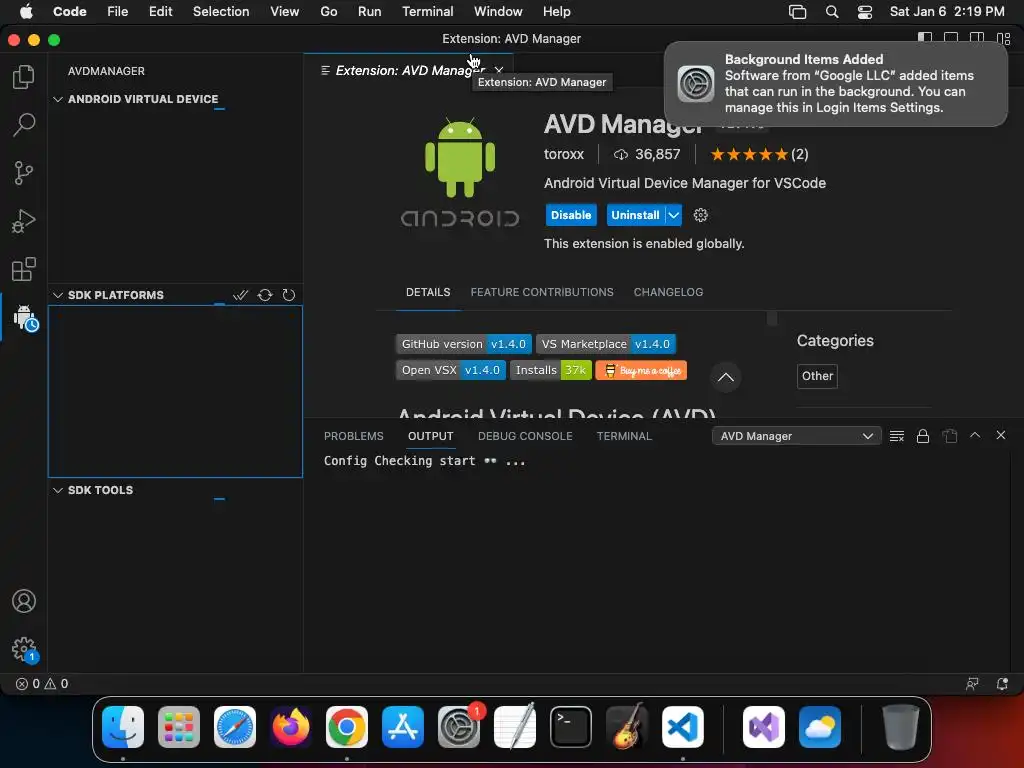Screen dimensions: 1024x768
Task: Click the Installs 37k badge
Action: click(x=551, y=370)
